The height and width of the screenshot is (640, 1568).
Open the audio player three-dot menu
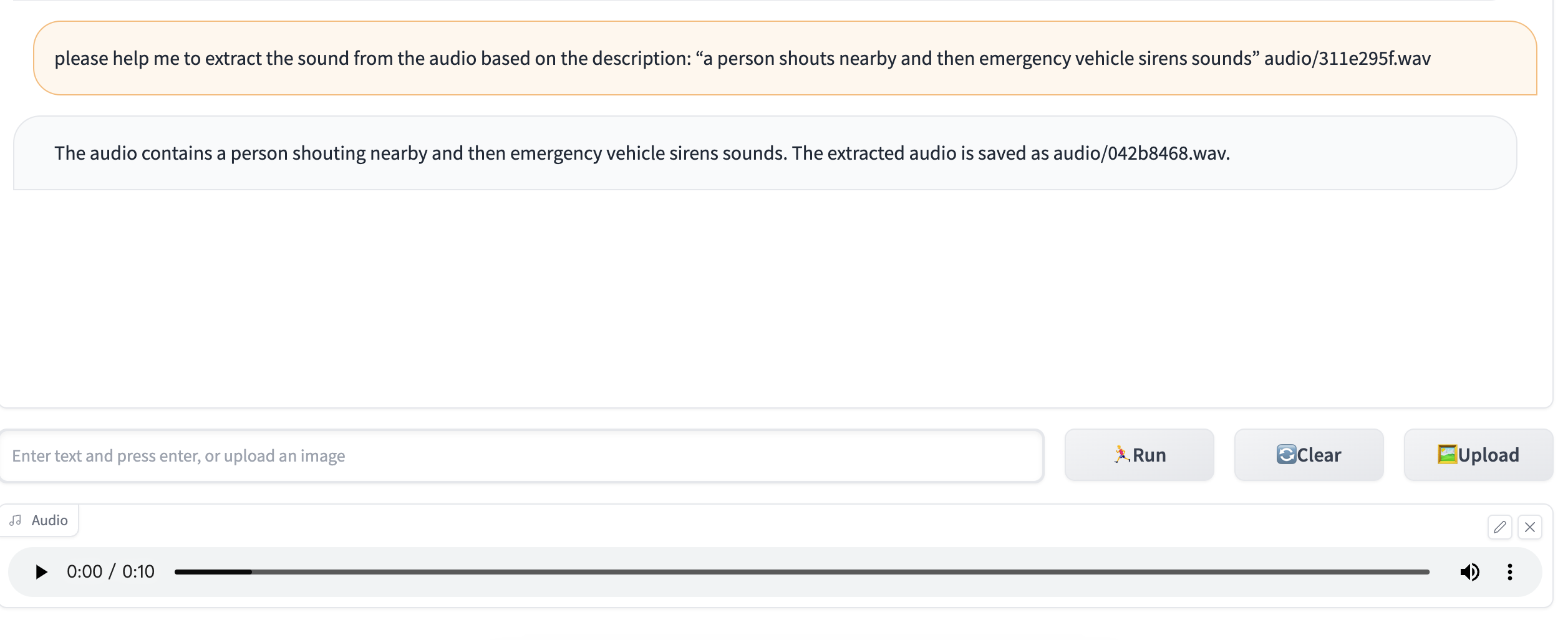pyautogui.click(x=1509, y=572)
